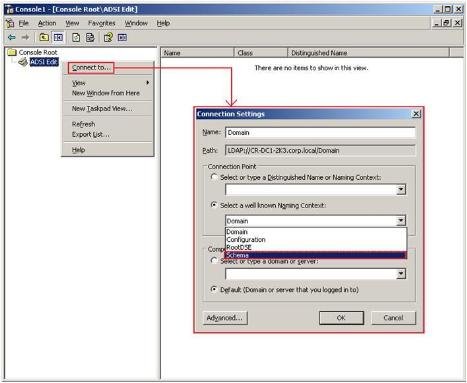Open the Window menu
The height and width of the screenshot is (383, 467).
point(136,23)
